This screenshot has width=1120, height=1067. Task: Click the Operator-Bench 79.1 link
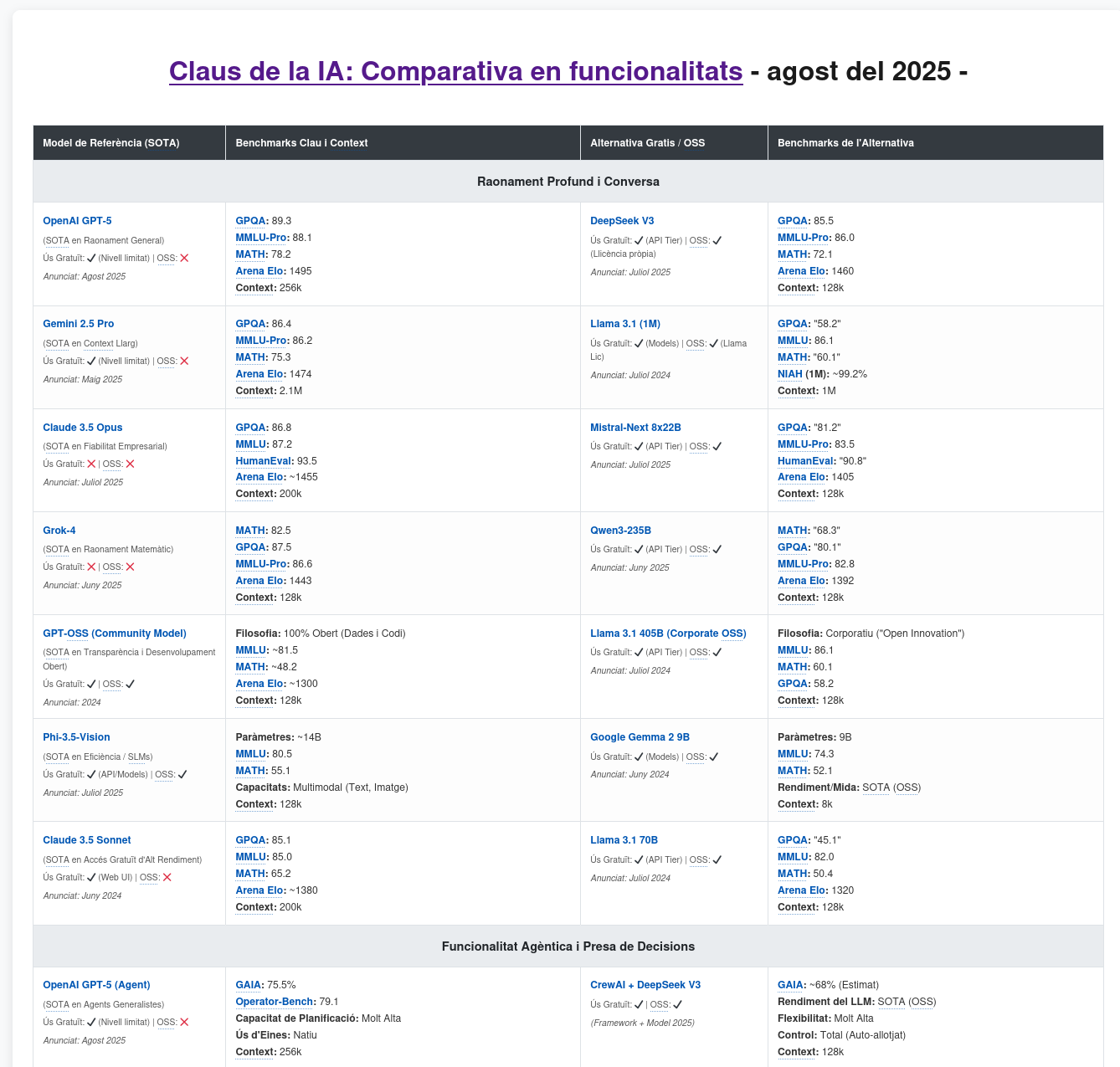275,1002
